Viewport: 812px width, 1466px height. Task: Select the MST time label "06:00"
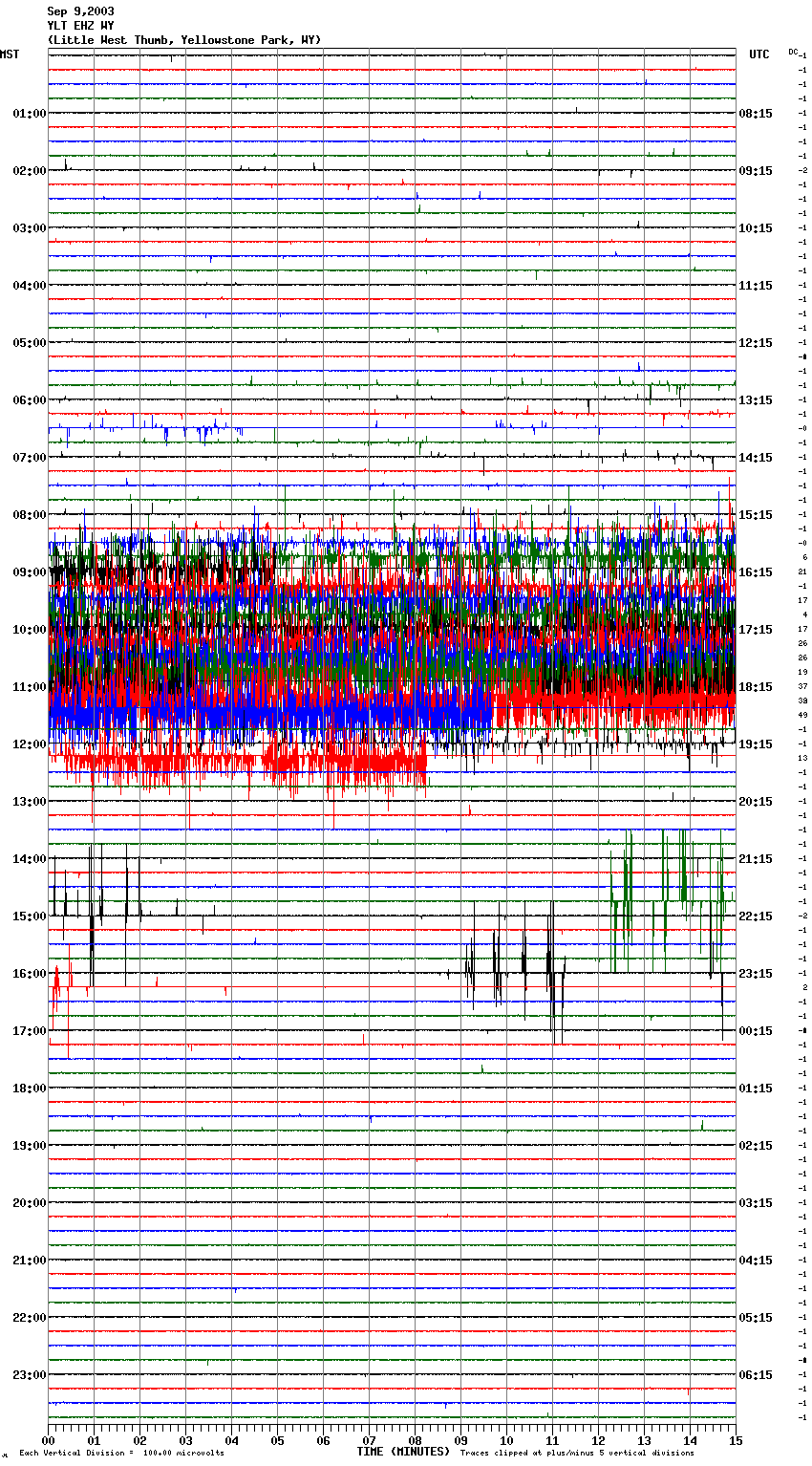point(30,400)
